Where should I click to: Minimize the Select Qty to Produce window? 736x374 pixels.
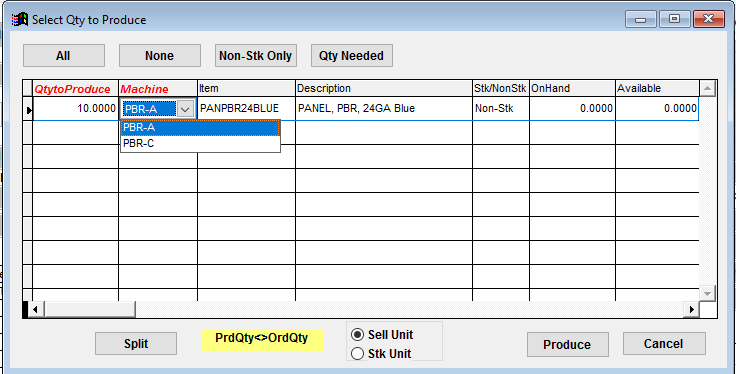[640, 19]
